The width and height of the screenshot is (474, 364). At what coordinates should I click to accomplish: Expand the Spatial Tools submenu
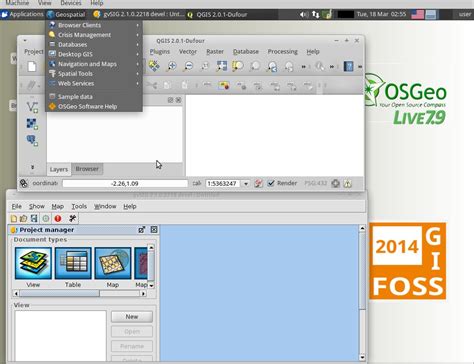pos(94,73)
